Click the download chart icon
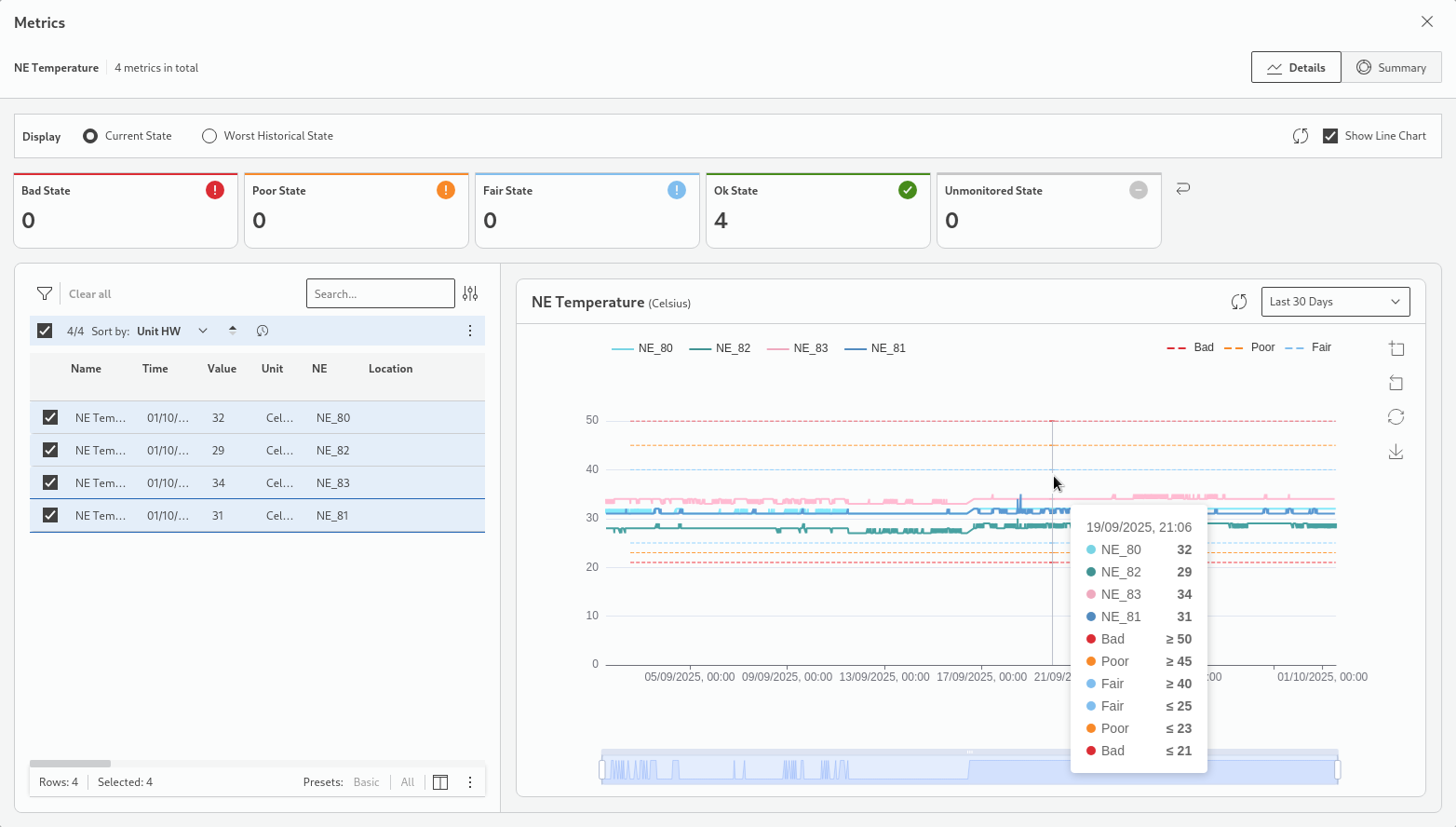This screenshot has height=827, width=1456. pyautogui.click(x=1395, y=452)
